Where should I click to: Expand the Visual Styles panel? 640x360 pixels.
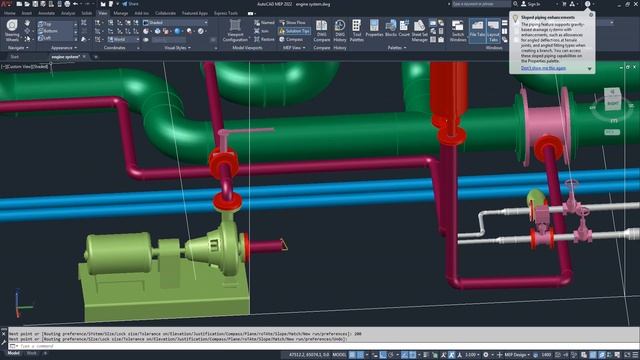(177, 48)
